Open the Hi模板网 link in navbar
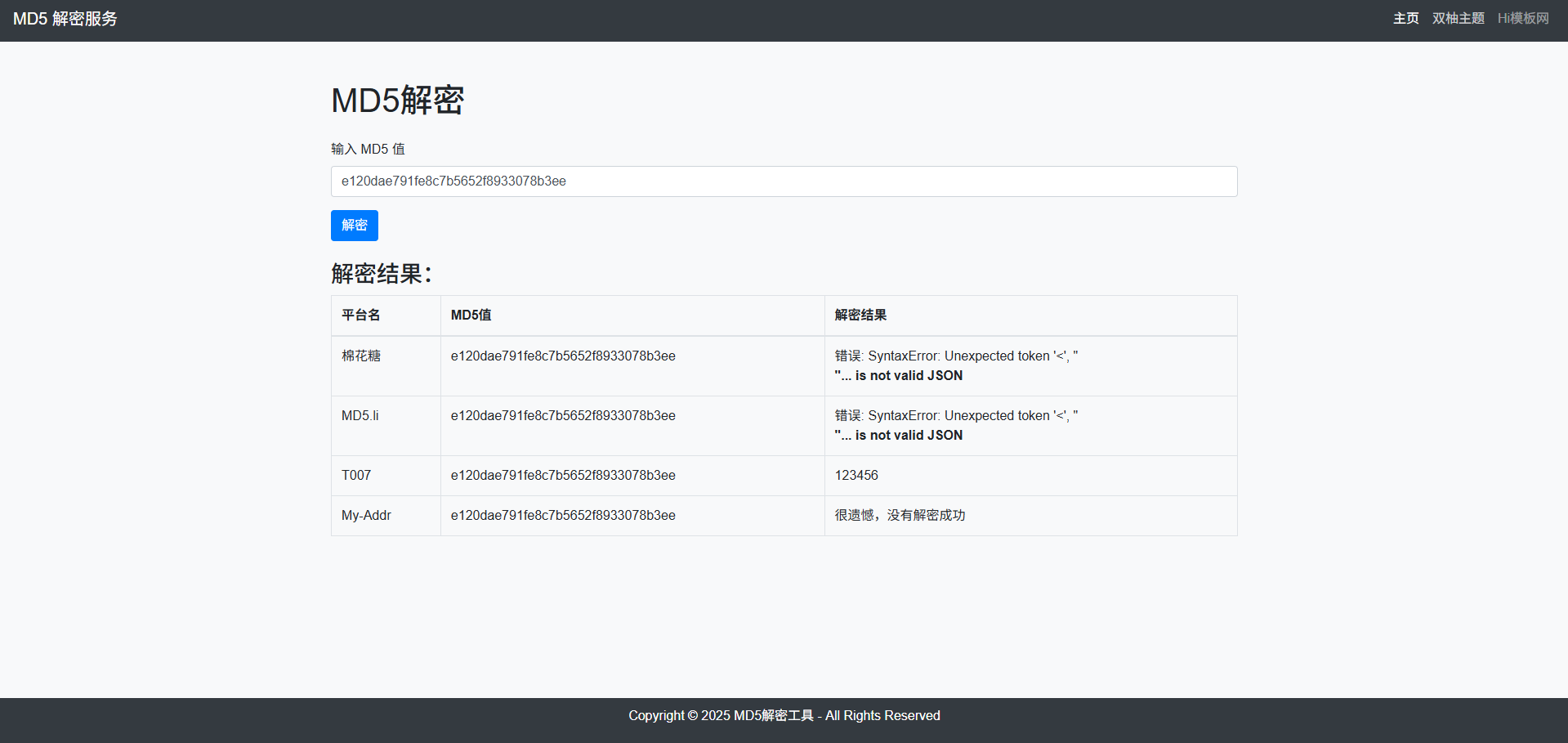This screenshot has width=1568, height=743. tap(1522, 19)
